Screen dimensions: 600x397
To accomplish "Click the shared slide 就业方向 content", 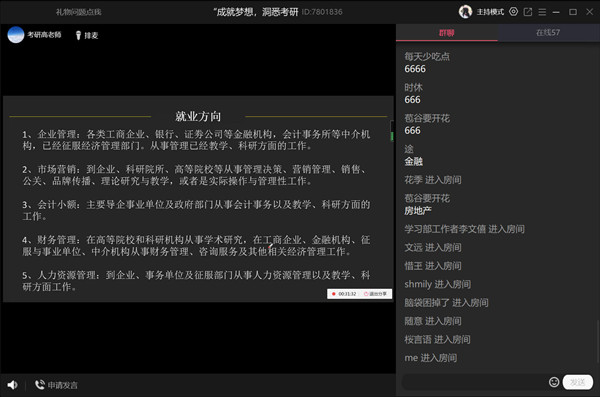I will 198,199.
